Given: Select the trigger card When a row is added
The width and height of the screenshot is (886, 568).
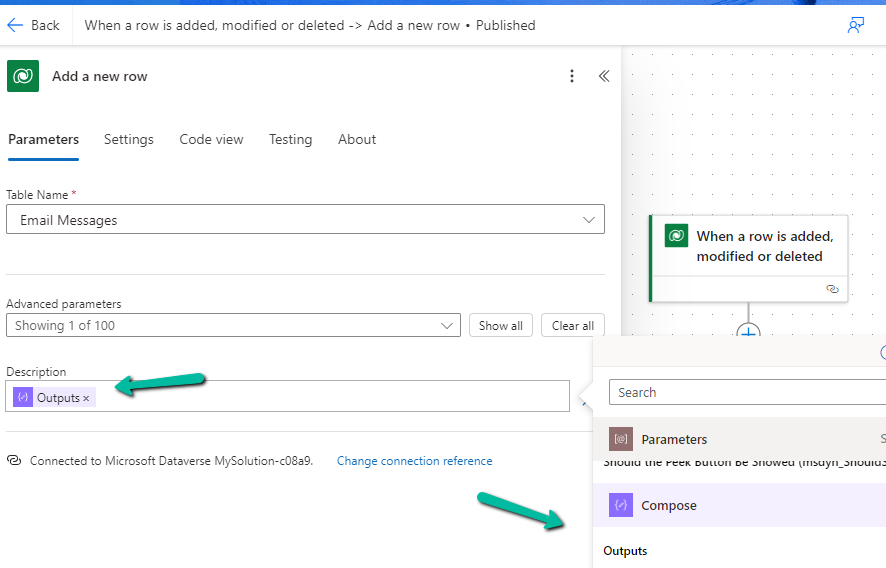Looking at the screenshot, I should click(x=749, y=258).
